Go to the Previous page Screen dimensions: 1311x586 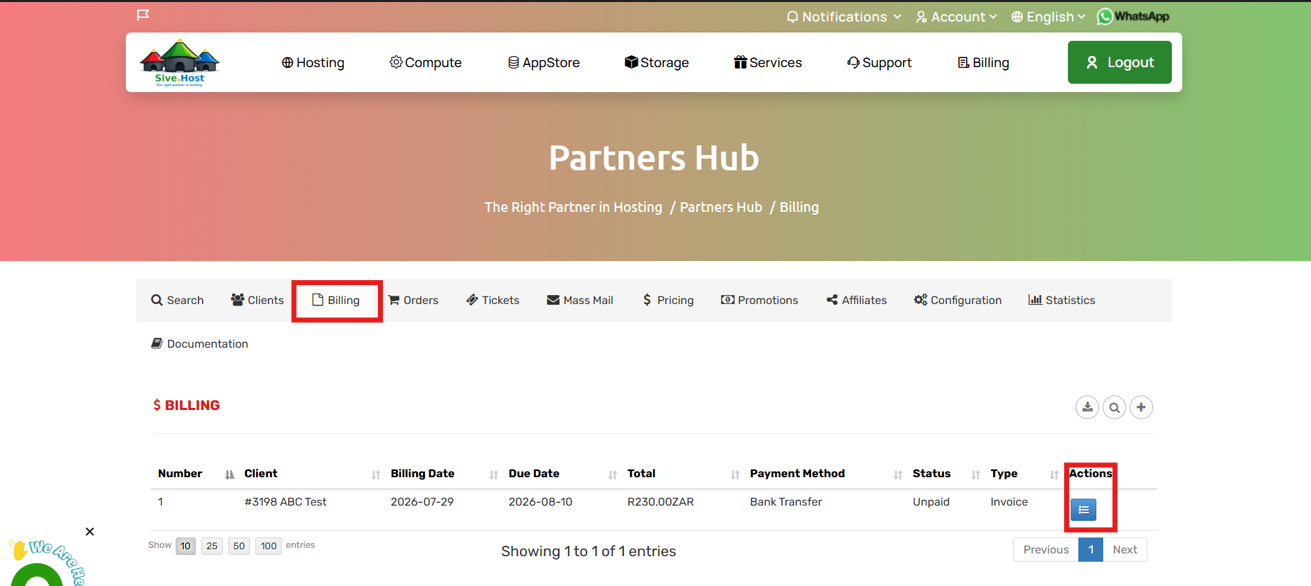(1046, 550)
